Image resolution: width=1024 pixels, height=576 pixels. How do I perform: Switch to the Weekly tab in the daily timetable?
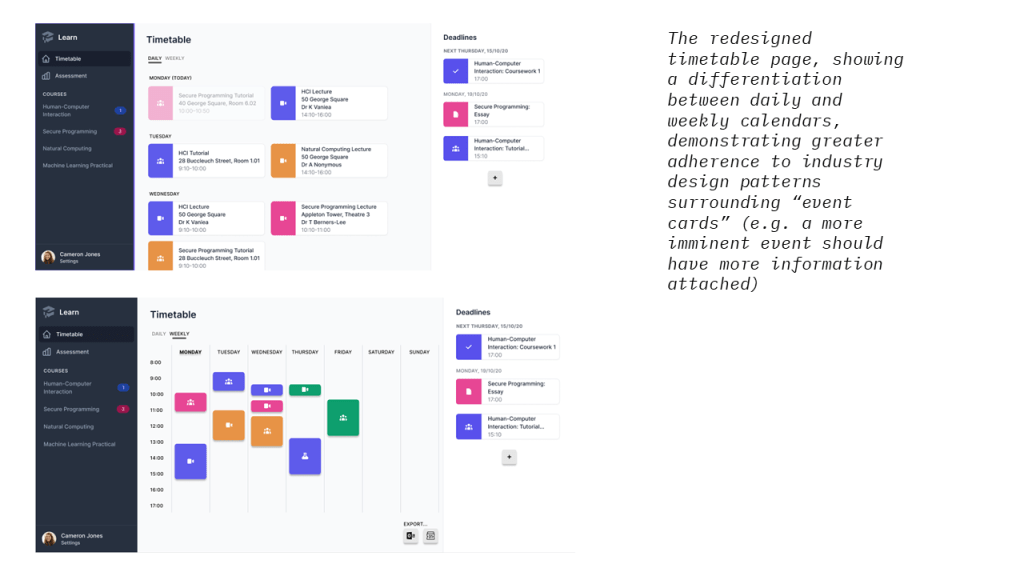[175, 59]
